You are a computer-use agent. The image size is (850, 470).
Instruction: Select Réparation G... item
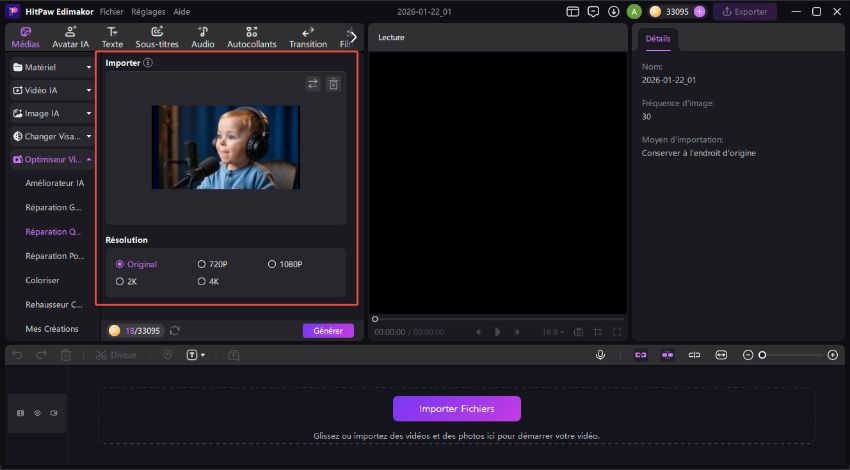pos(53,207)
